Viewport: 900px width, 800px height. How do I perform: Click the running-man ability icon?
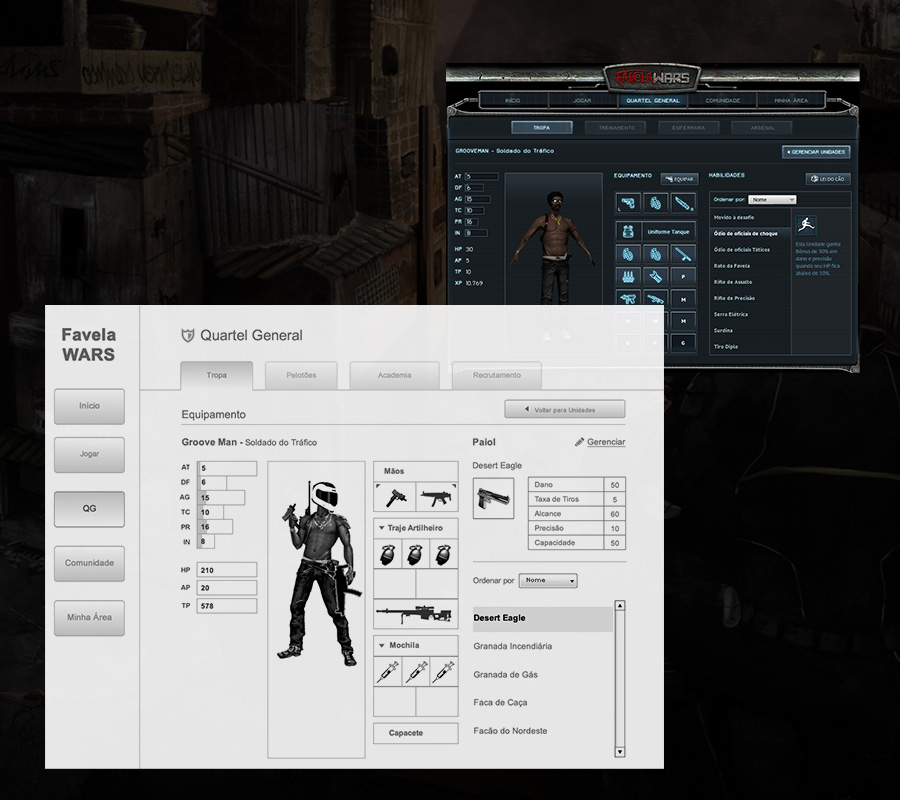806,226
